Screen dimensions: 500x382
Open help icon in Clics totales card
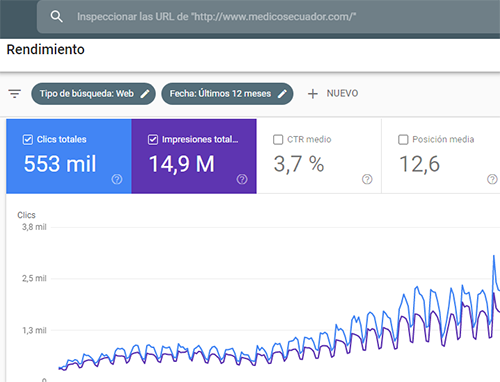[x=117, y=179]
